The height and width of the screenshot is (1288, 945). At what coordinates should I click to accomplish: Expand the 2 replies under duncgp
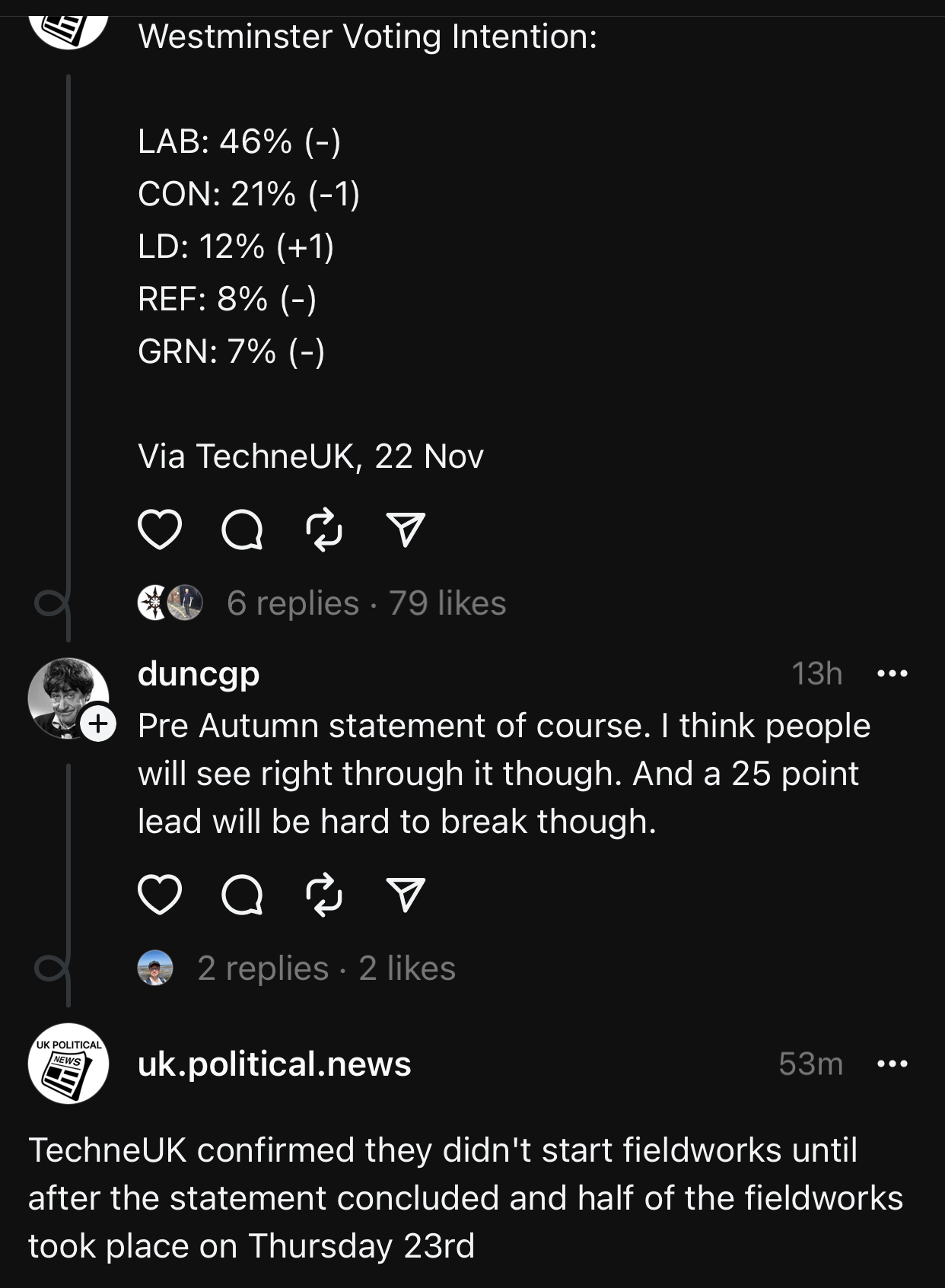[263, 968]
